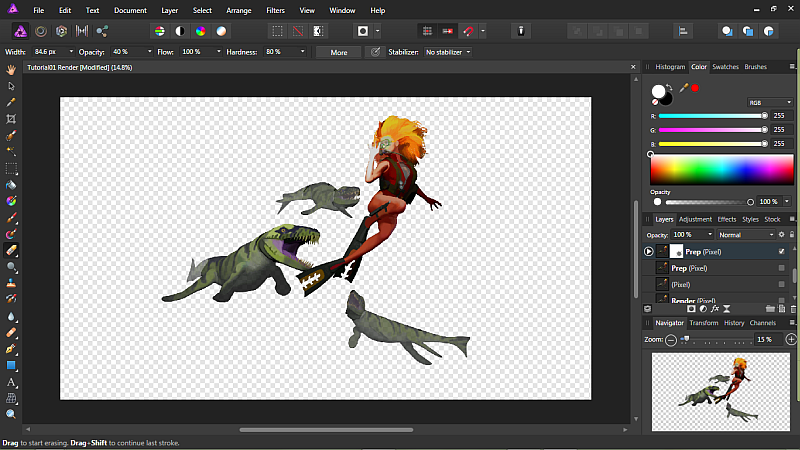Toggle visibility checkbox of top Prep layer
The height and width of the screenshot is (450, 800).
point(781,252)
